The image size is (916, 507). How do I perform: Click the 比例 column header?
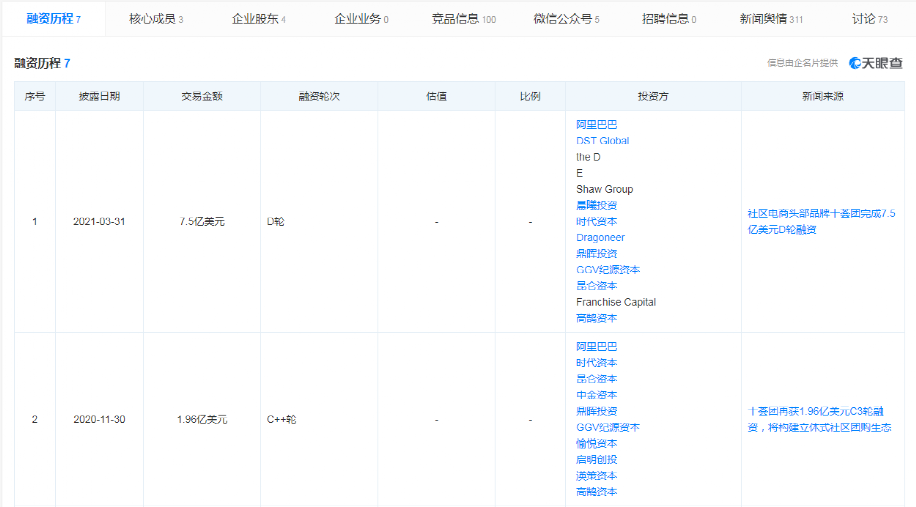pyautogui.click(x=530, y=96)
